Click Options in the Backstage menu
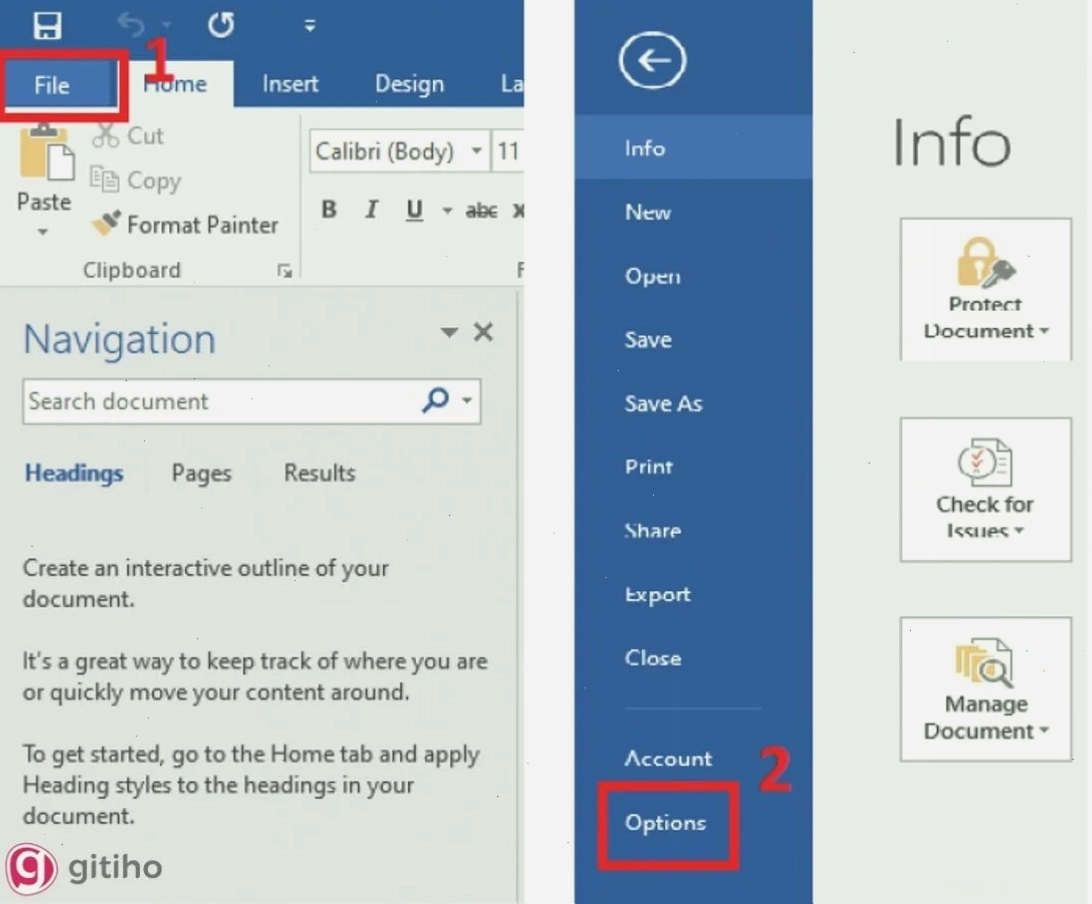The width and height of the screenshot is (1092, 904). (665, 823)
